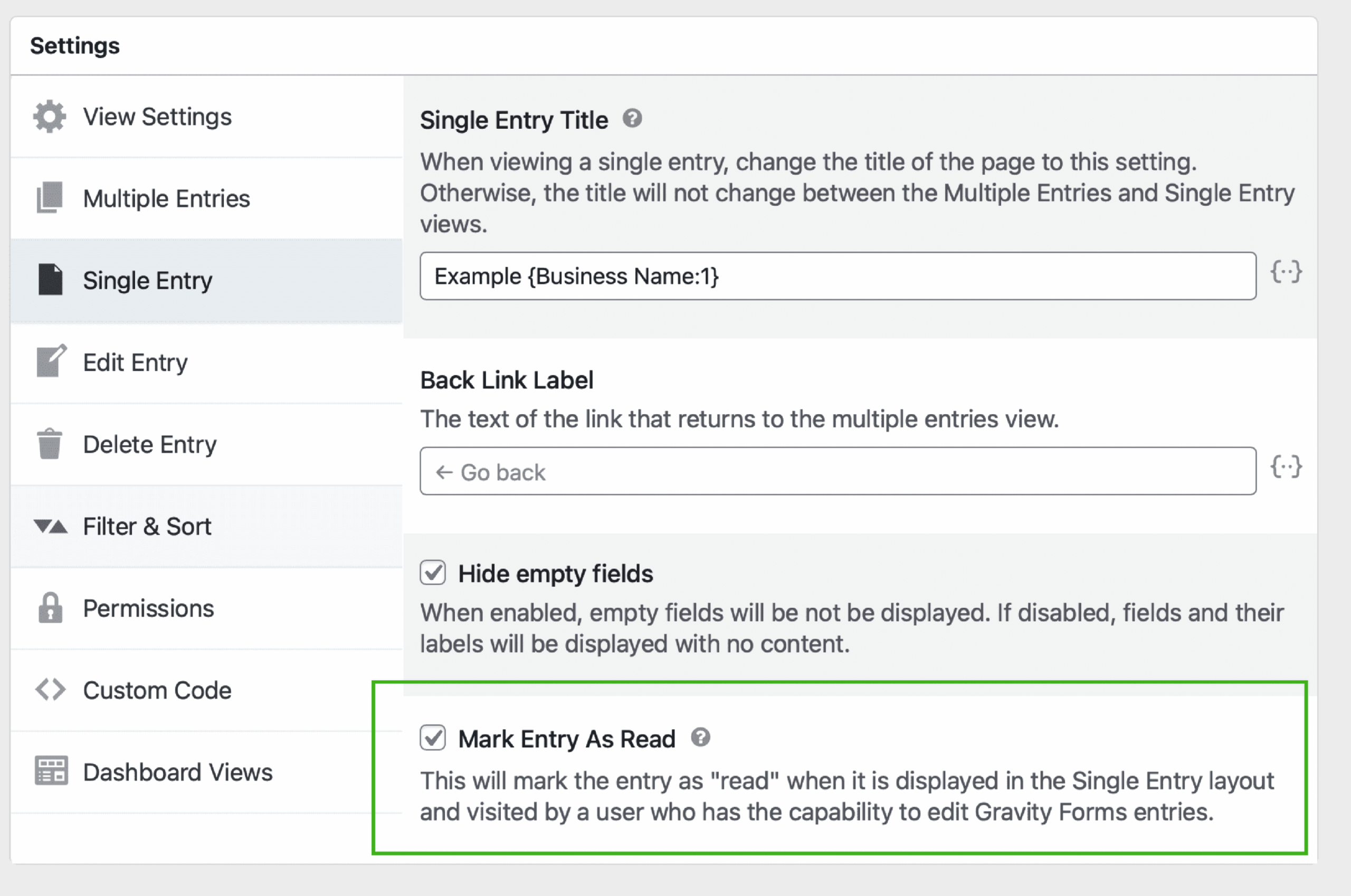Image resolution: width=1351 pixels, height=896 pixels.
Task: Click the stacked pages Multiple Entries icon
Action: (x=50, y=198)
